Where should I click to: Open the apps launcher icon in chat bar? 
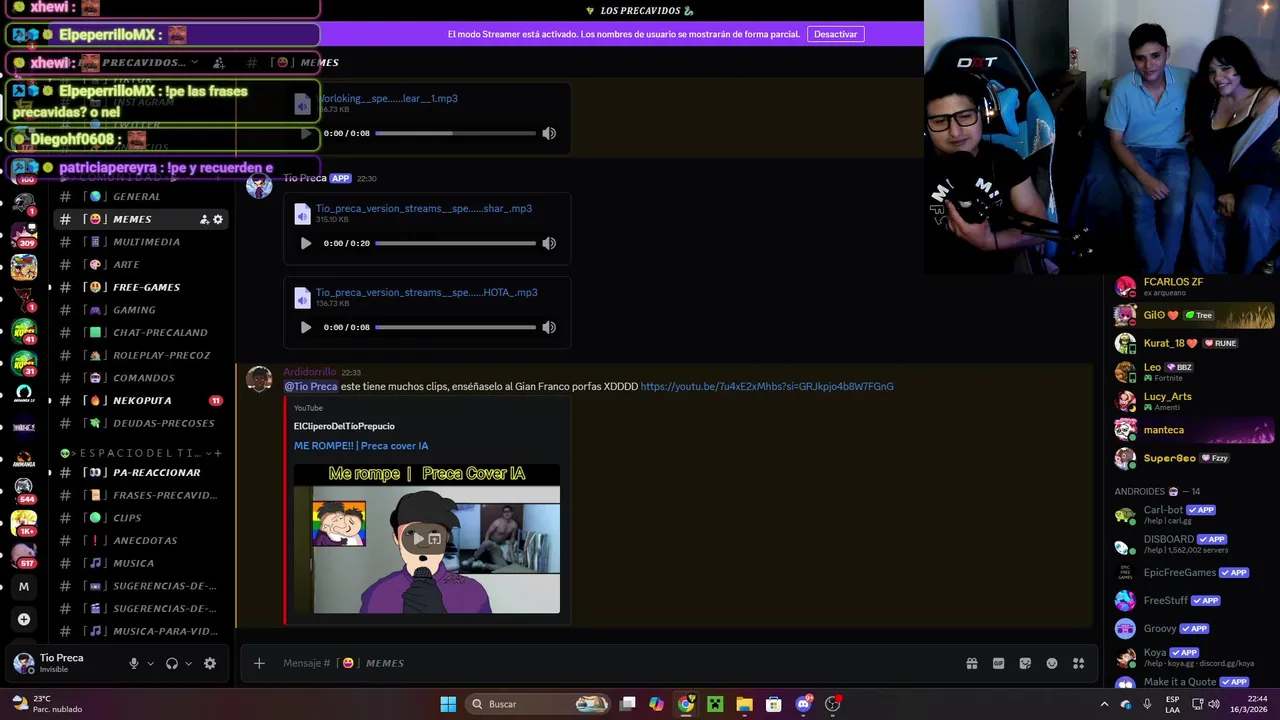pyautogui.click(x=1079, y=663)
